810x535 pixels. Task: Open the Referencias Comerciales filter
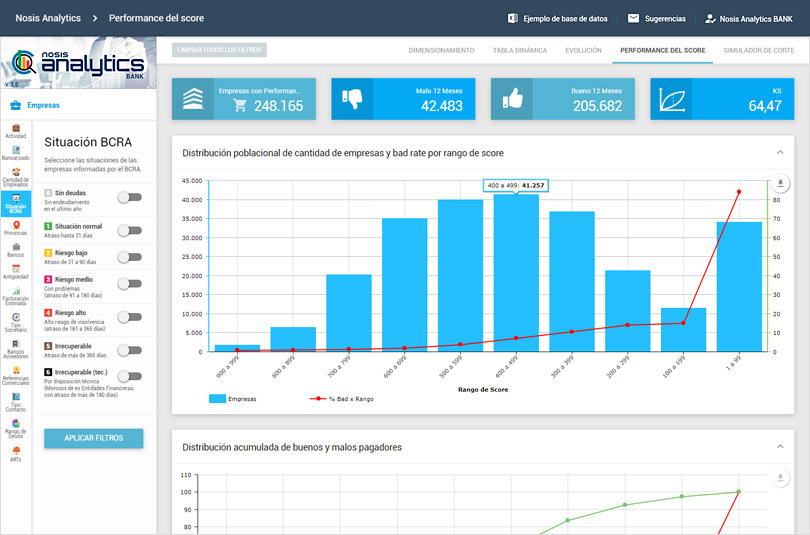click(15, 376)
